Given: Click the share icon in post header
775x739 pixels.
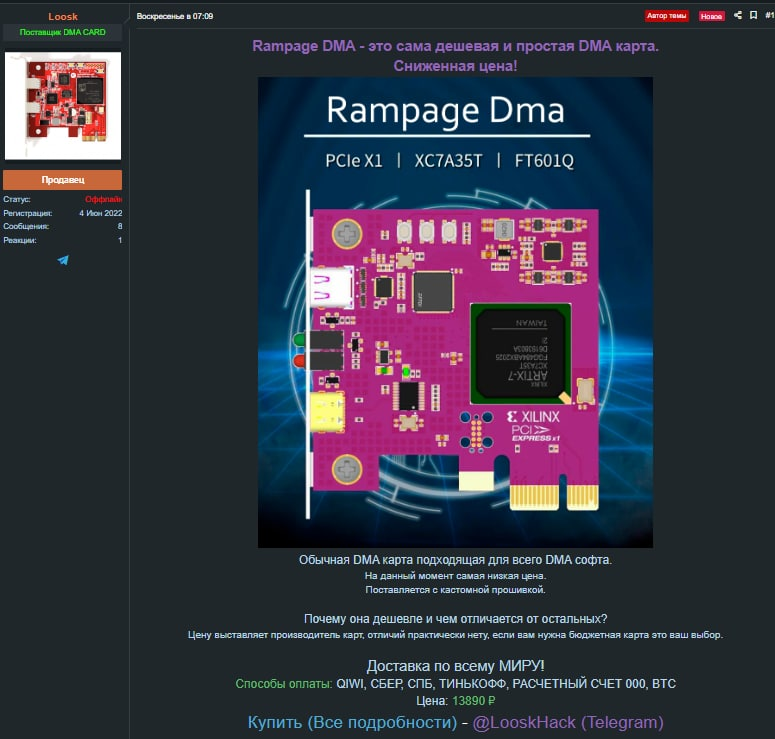Looking at the screenshot, I should 737,15.
